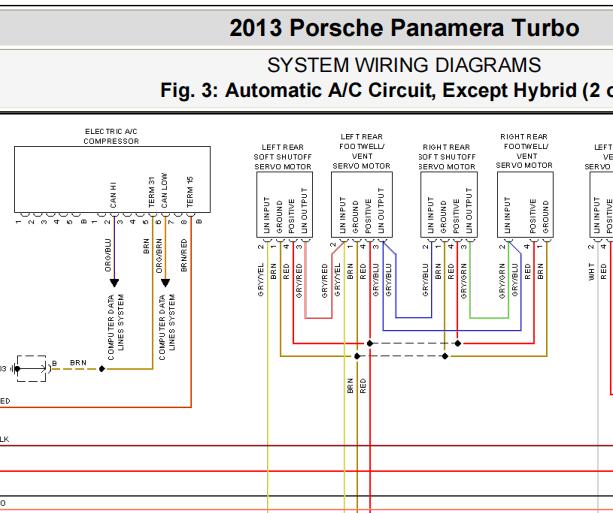This screenshot has height=513, width=613.
Task: Click the vertical "RED" label below power junction
Action: click(x=363, y=386)
